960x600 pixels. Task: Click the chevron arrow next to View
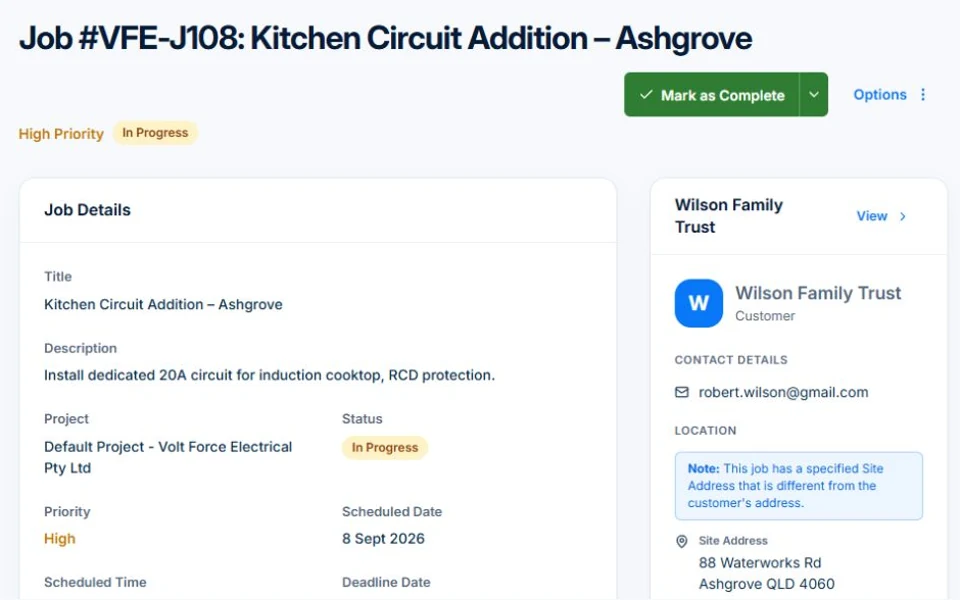pyautogui.click(x=902, y=216)
